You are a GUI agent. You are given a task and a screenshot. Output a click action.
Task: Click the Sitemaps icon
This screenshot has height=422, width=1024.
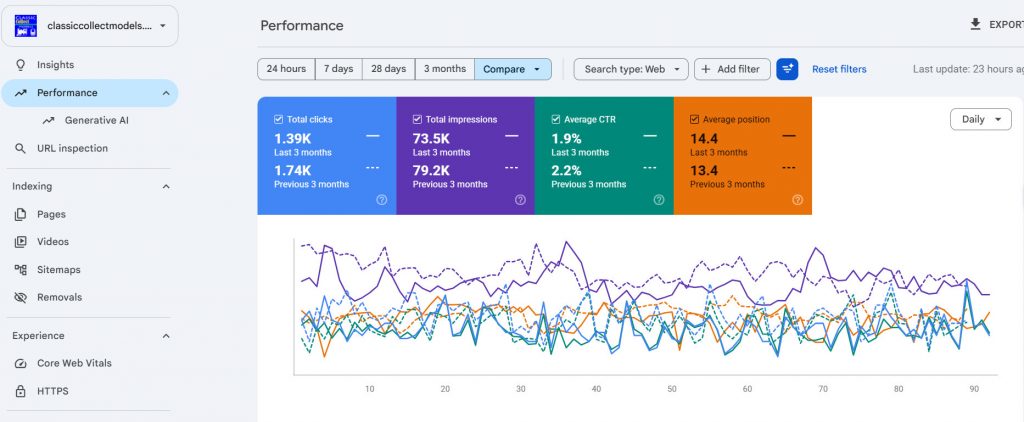tap(21, 269)
